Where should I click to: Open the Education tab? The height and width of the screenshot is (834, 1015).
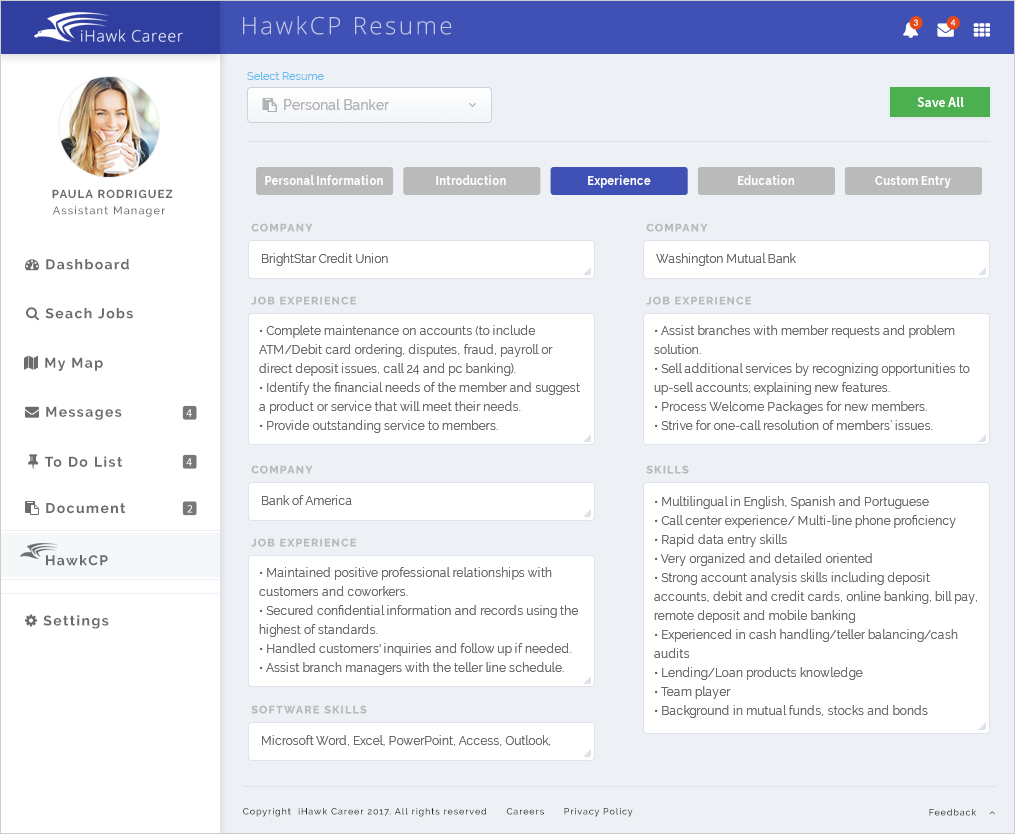(x=766, y=181)
